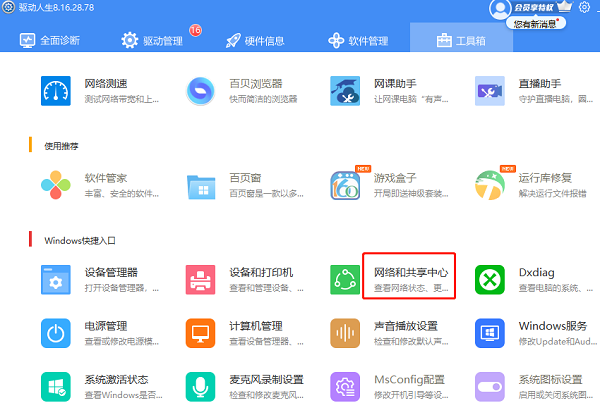The image size is (600, 415).
Task: Click the 软件管家 colorful petal icon
Action: 55,185
